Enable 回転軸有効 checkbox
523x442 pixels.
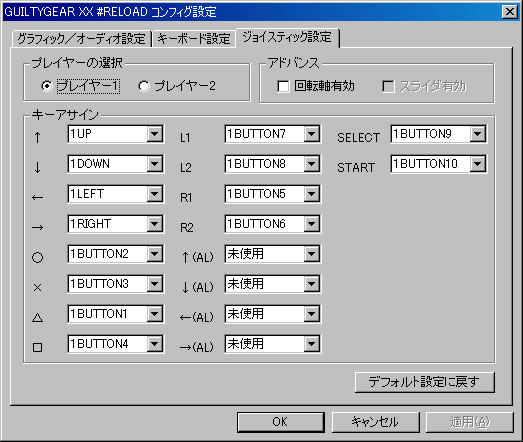[x=316, y=86]
